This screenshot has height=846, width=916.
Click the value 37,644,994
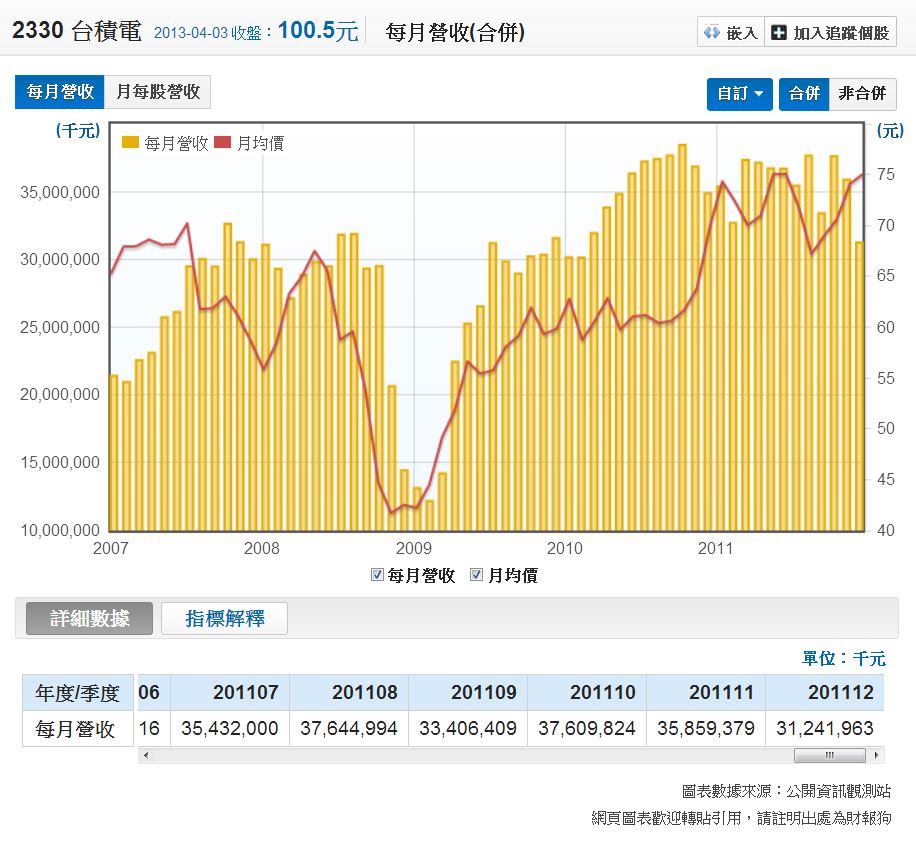click(349, 728)
